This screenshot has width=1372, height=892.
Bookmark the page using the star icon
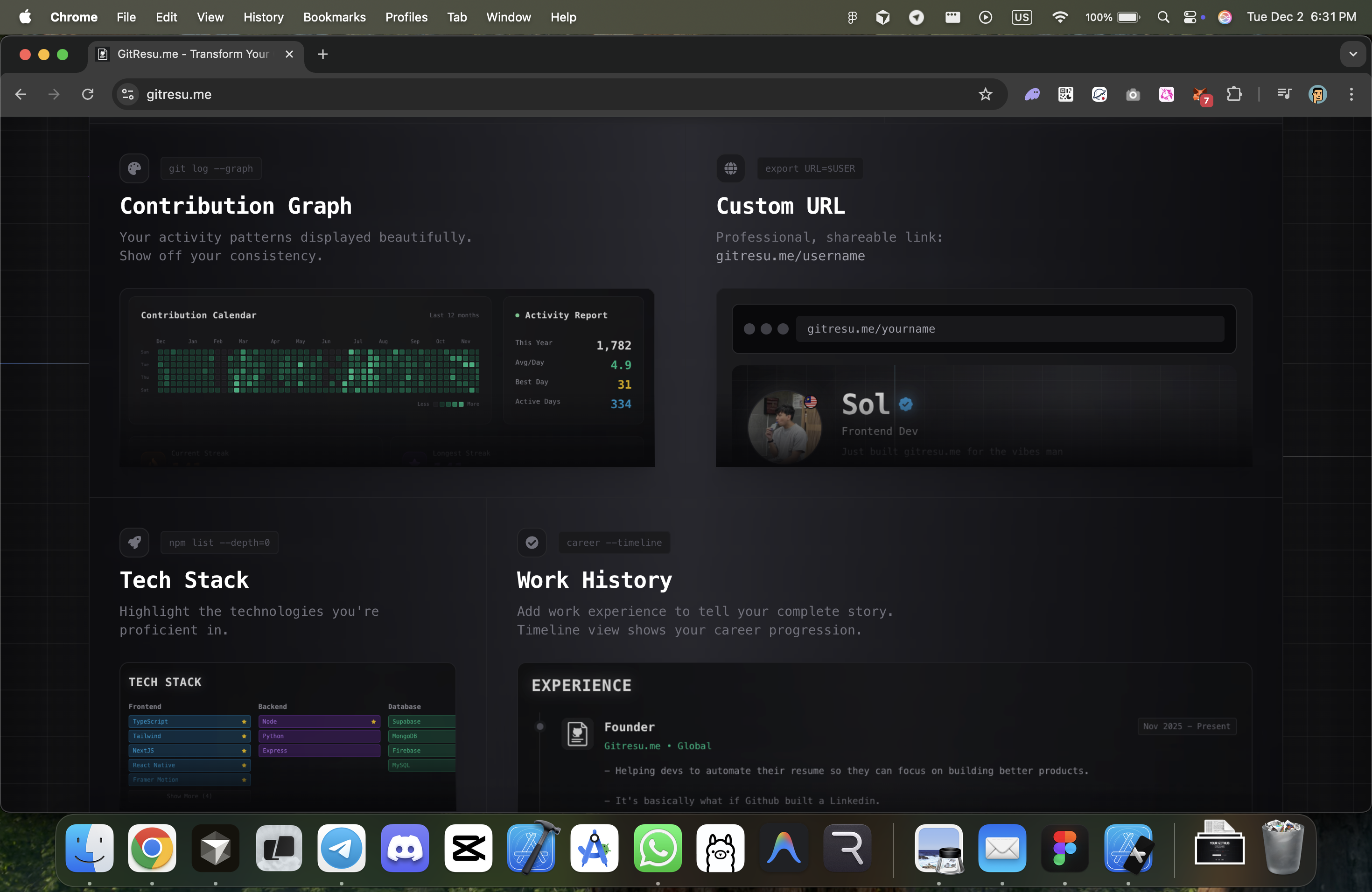[x=985, y=95]
